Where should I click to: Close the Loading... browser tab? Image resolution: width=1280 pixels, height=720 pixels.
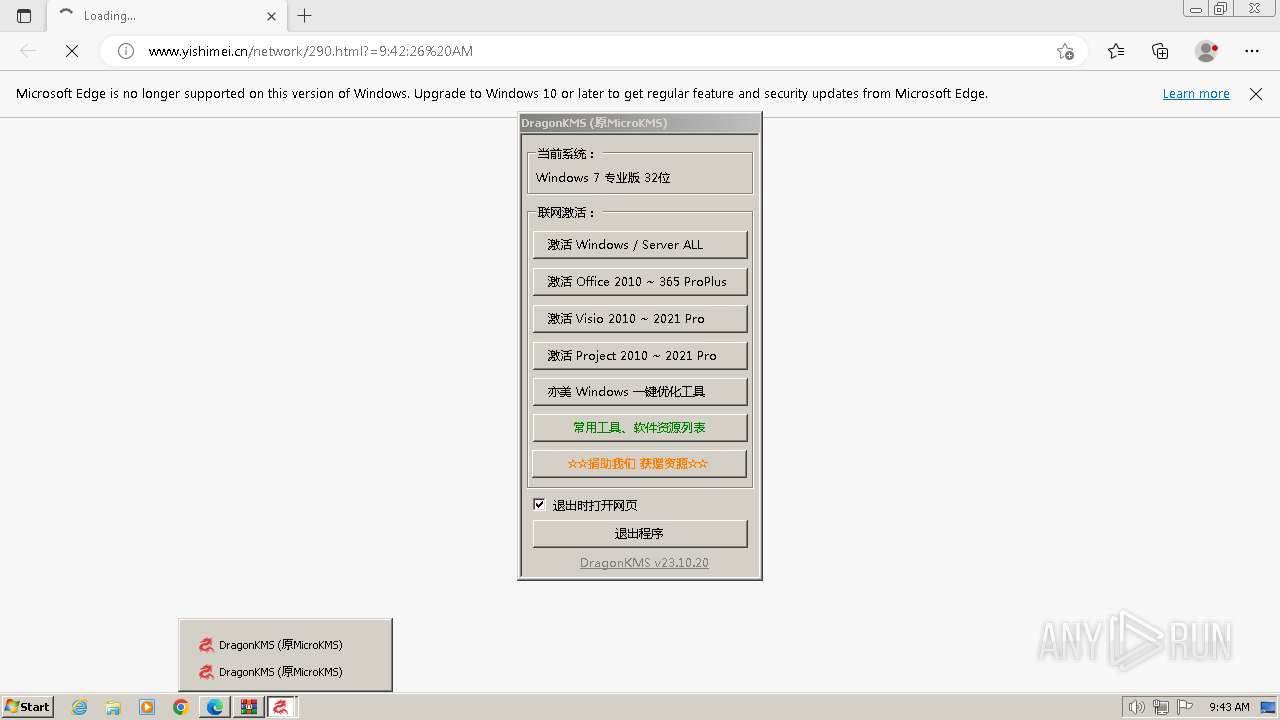[x=272, y=16]
